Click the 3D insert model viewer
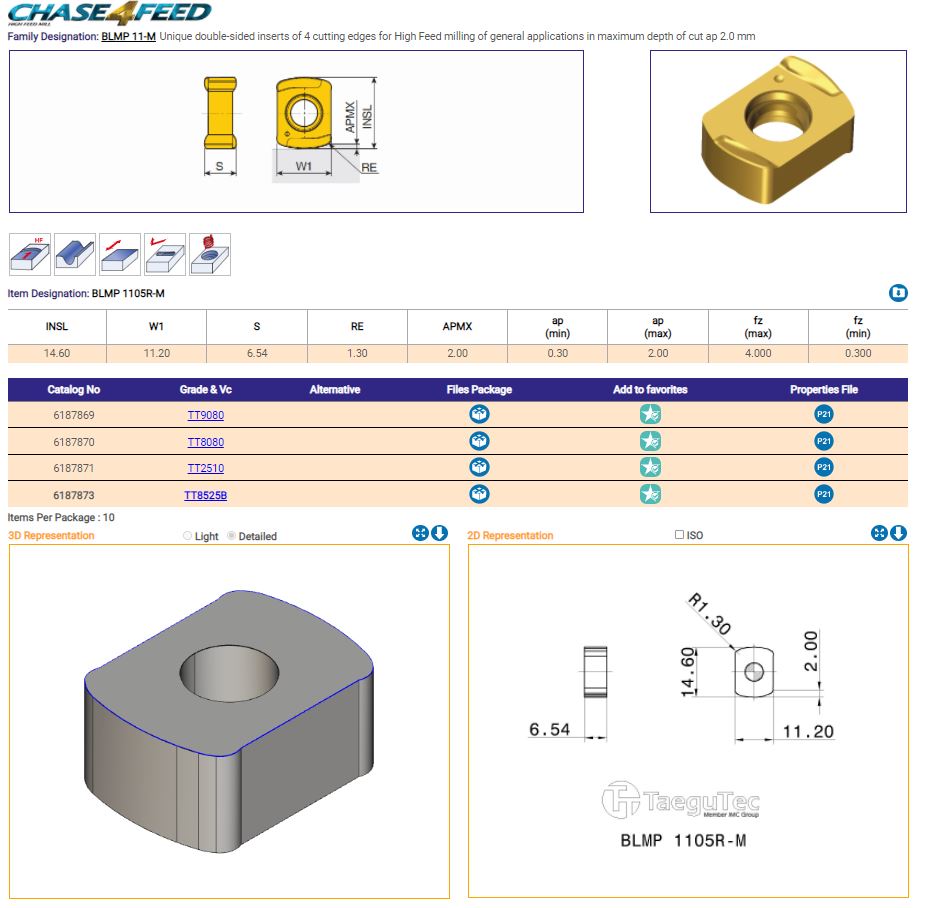Screen dimensions: 925x908 229,720
